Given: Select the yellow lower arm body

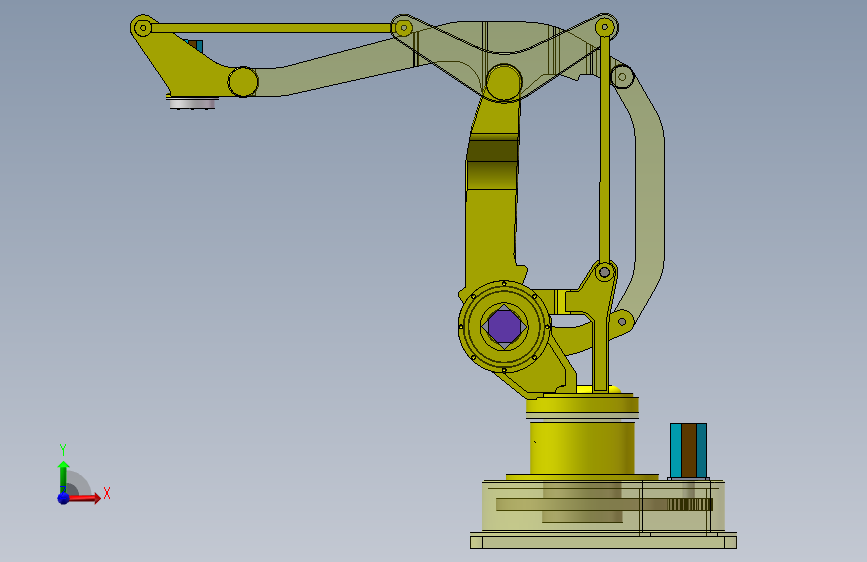Looking at the screenshot, I should click(491, 221).
